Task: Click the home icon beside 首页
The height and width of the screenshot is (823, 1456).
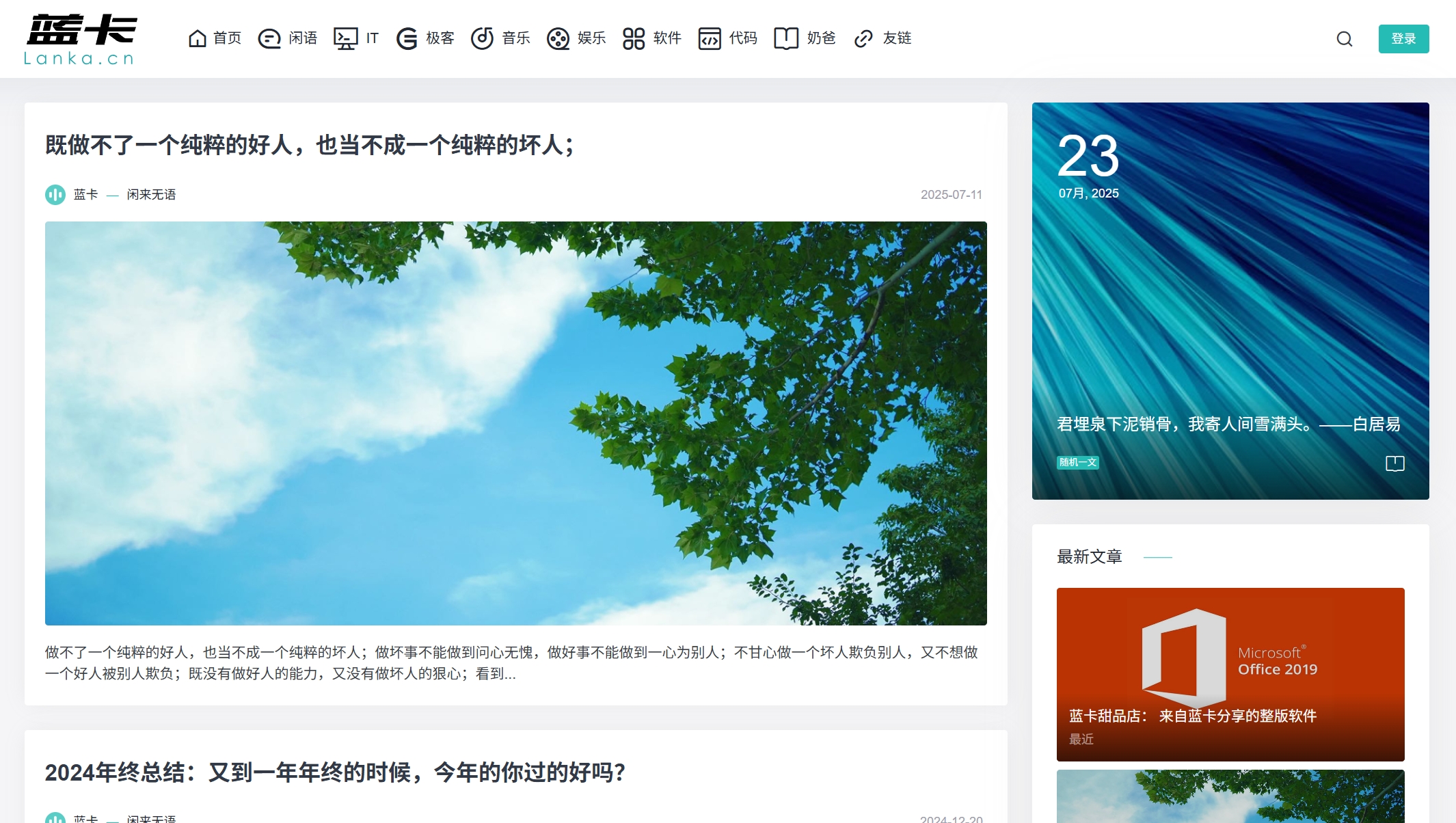Action: [x=198, y=38]
